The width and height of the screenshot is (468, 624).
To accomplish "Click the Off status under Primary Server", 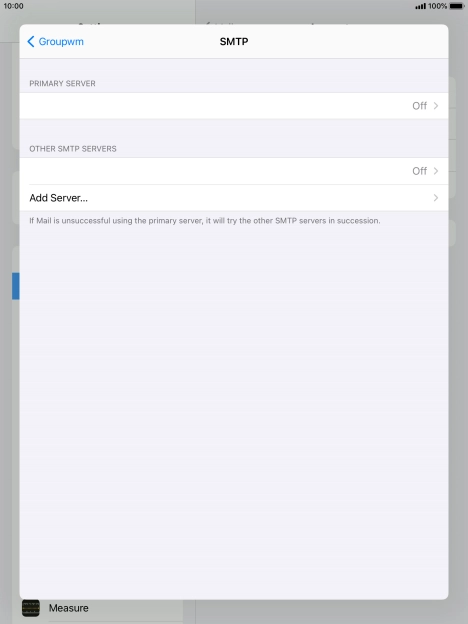I will [419, 106].
